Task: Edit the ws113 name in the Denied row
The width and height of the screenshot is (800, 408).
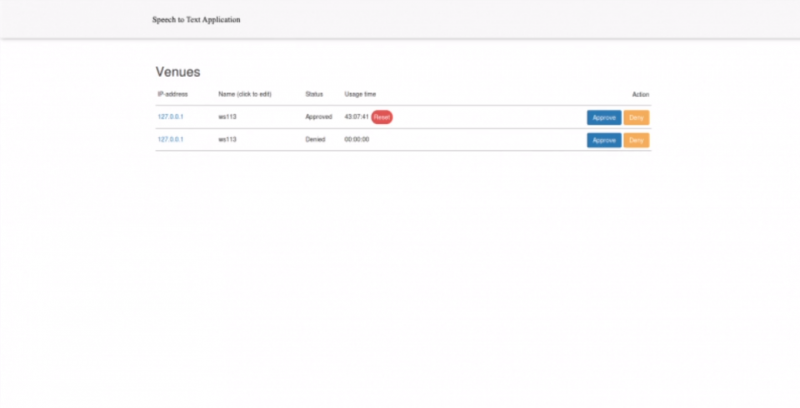Action: pyautogui.click(x=227, y=140)
